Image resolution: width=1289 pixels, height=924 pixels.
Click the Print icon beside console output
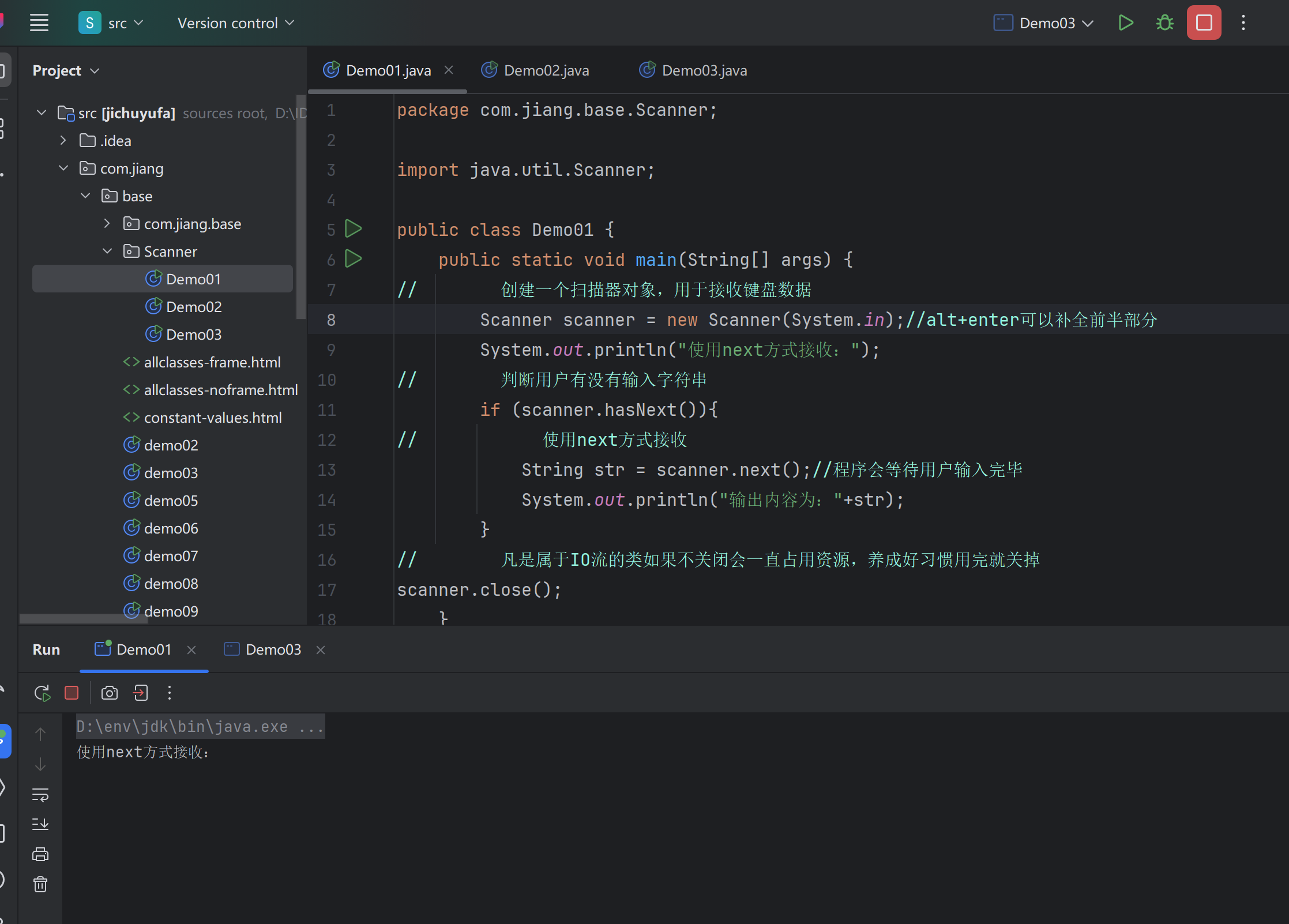40,854
